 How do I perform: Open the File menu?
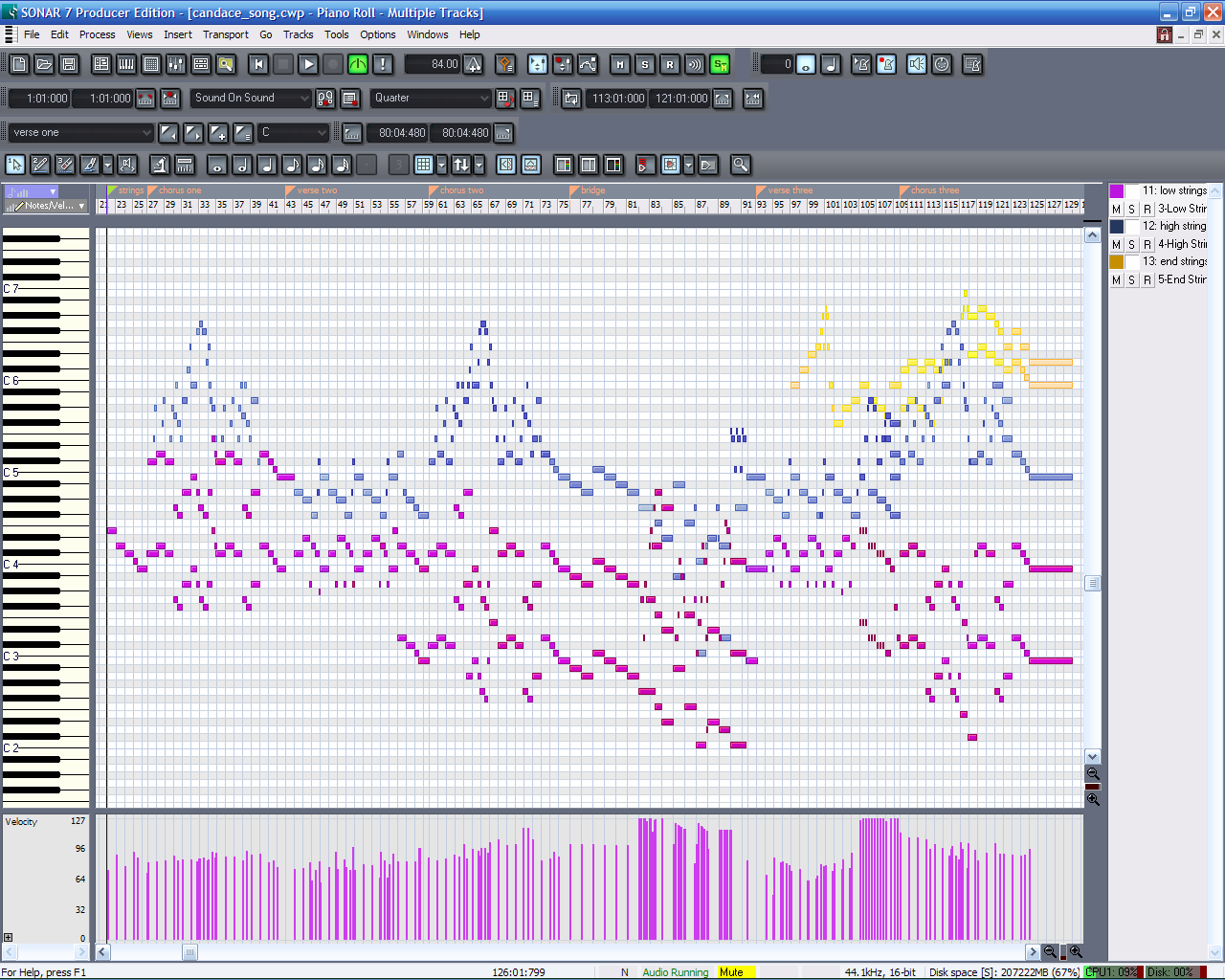pos(32,34)
